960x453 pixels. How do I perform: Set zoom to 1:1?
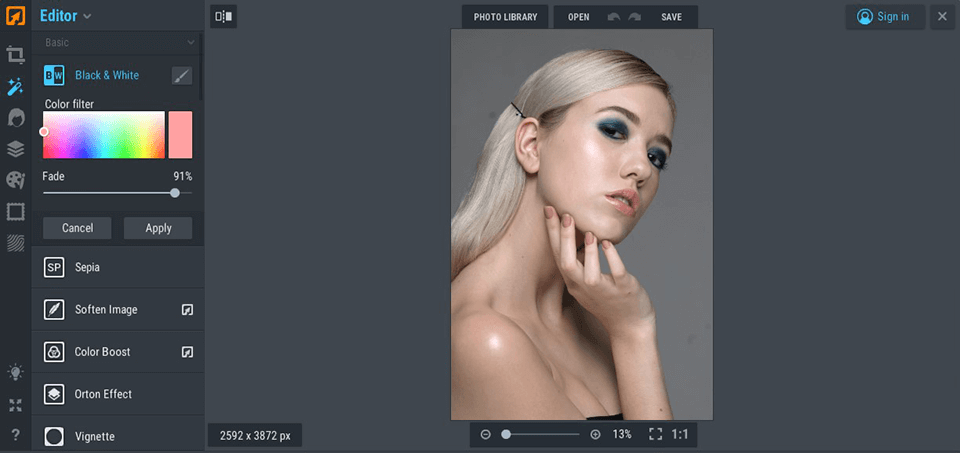(680, 435)
